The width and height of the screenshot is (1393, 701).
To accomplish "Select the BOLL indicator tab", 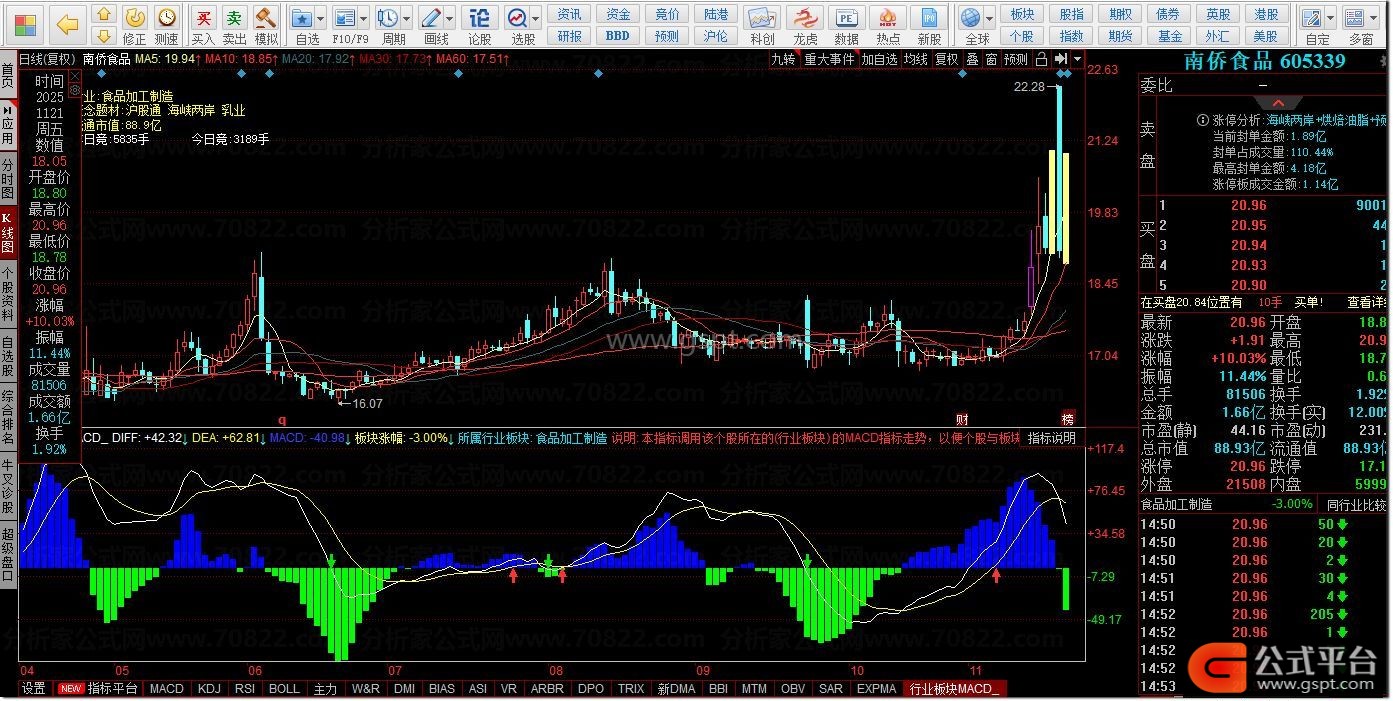I will (284, 689).
